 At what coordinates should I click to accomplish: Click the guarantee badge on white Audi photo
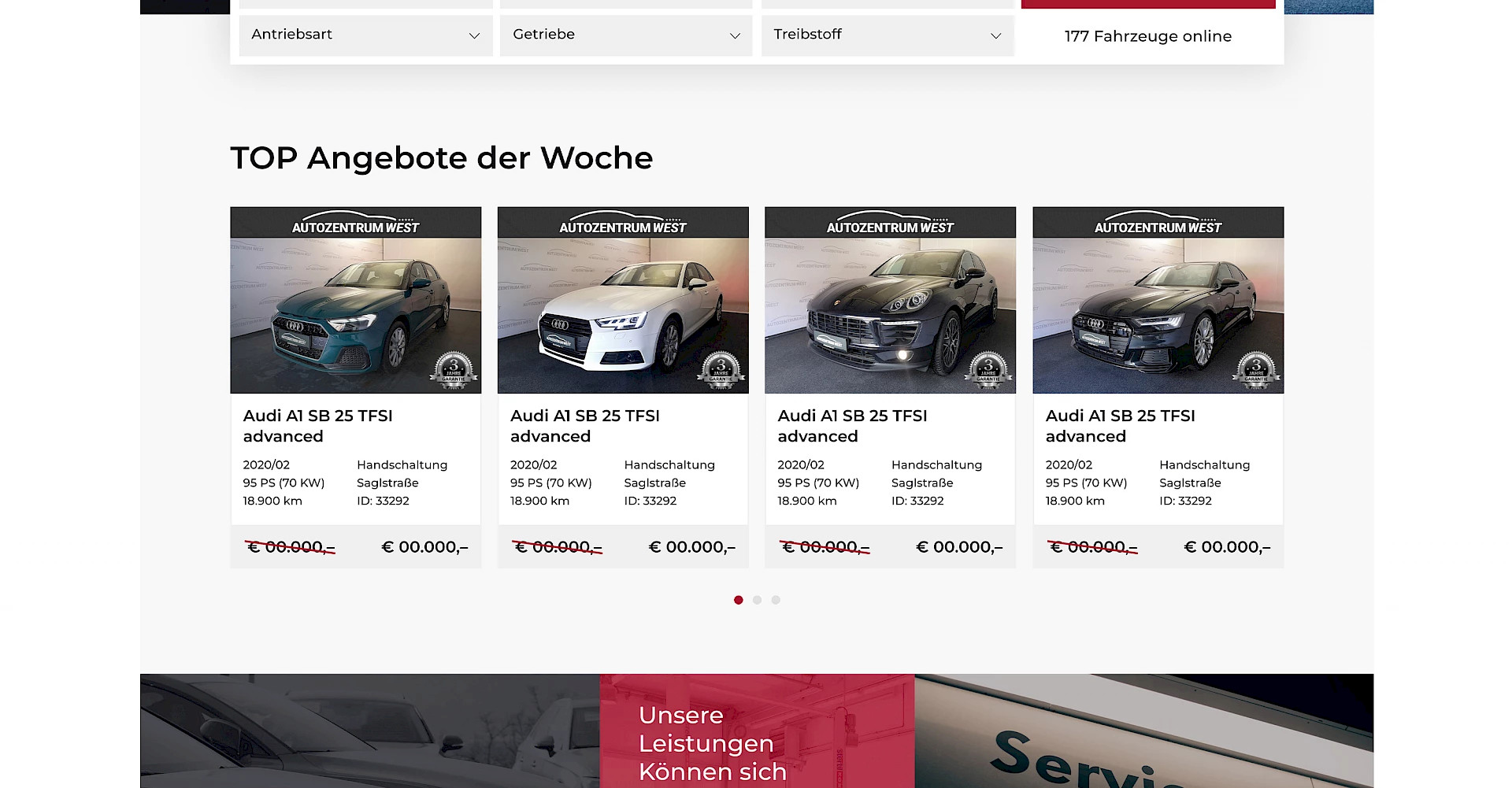(721, 370)
